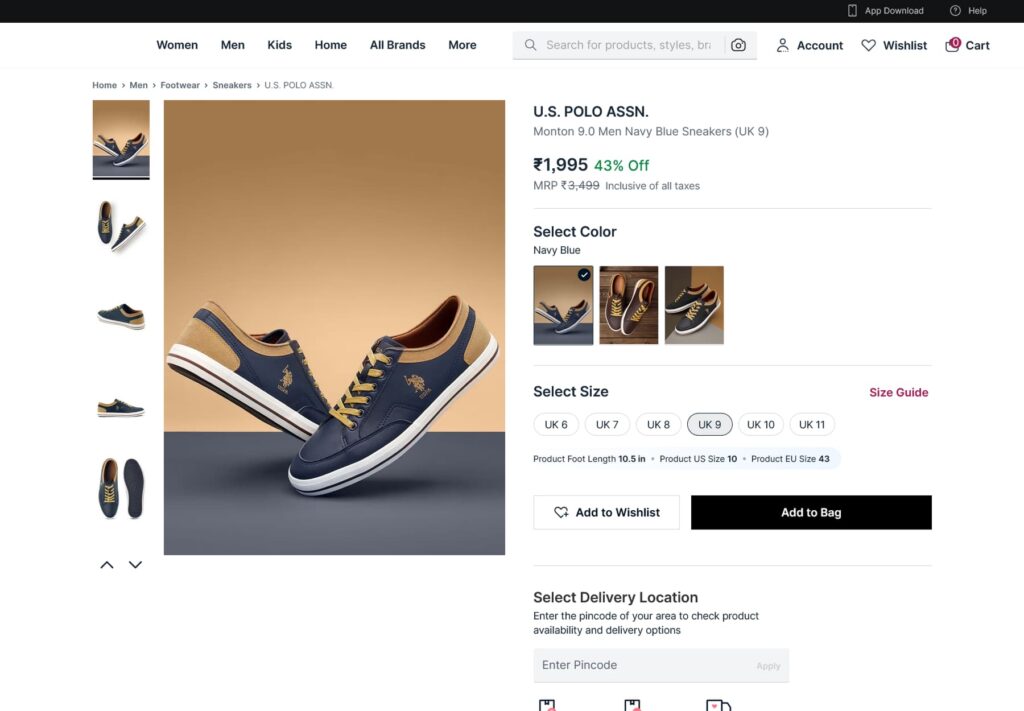Go to the Women category
This screenshot has height=711, width=1024.
tap(177, 45)
